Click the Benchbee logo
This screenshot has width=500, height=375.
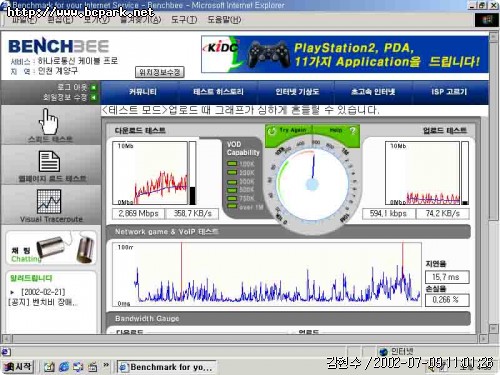tap(58, 46)
